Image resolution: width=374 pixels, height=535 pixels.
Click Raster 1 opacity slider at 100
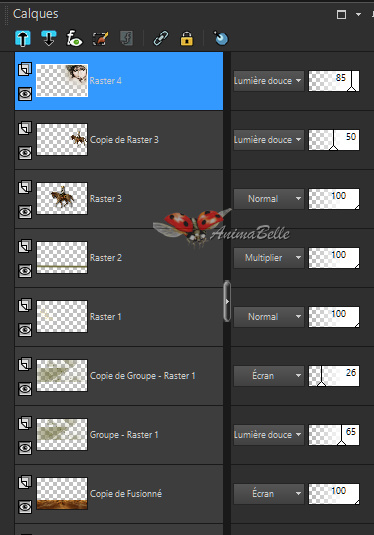coord(334,317)
